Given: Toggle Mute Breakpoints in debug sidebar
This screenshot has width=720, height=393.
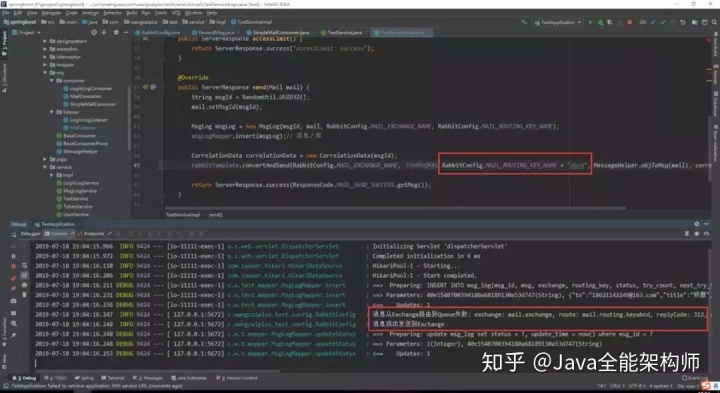Looking at the screenshot, I should (13, 288).
